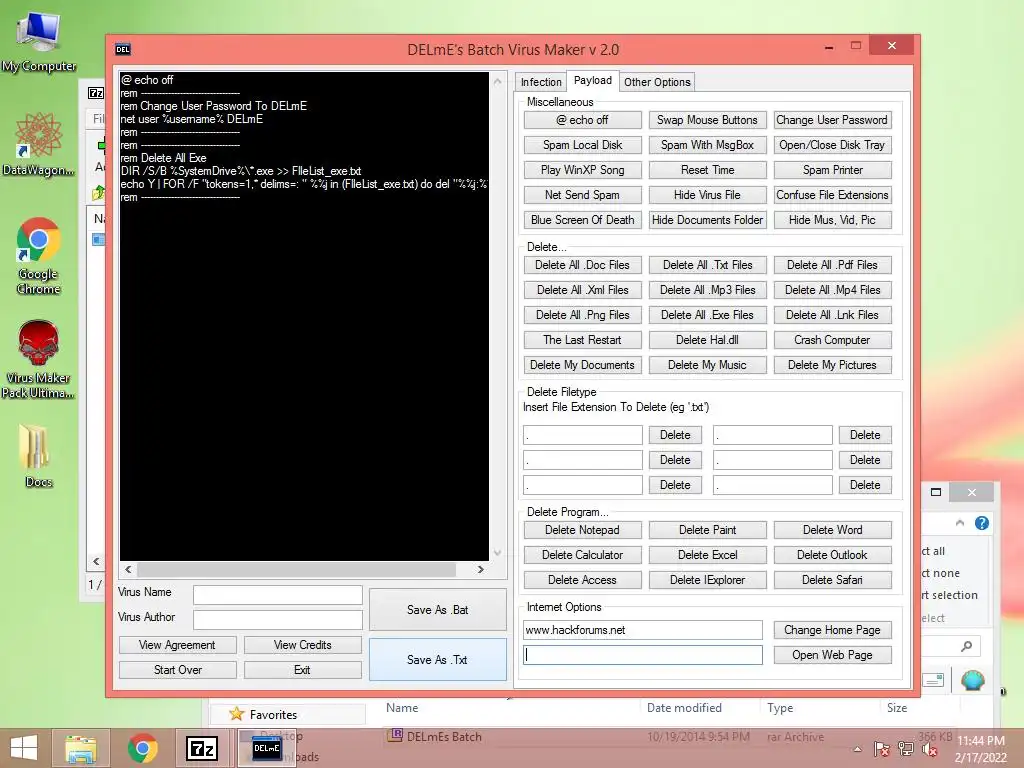This screenshot has height=768, width=1024.
Task: Click the Spam Printer button
Action: (x=832, y=170)
